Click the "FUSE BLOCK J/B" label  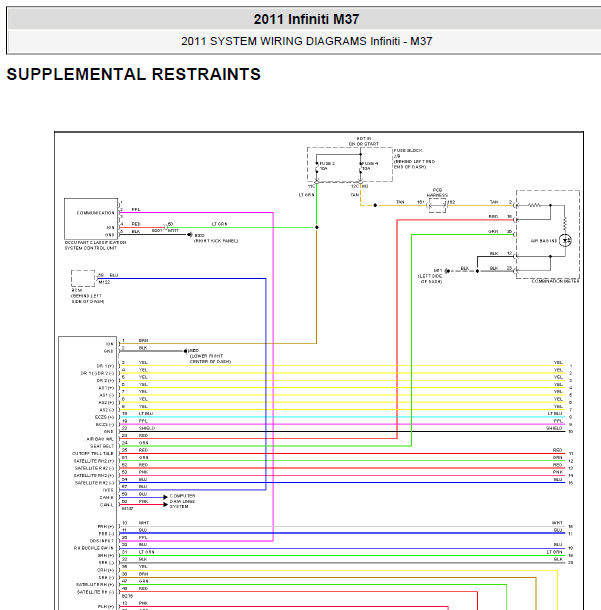[x=408, y=153]
